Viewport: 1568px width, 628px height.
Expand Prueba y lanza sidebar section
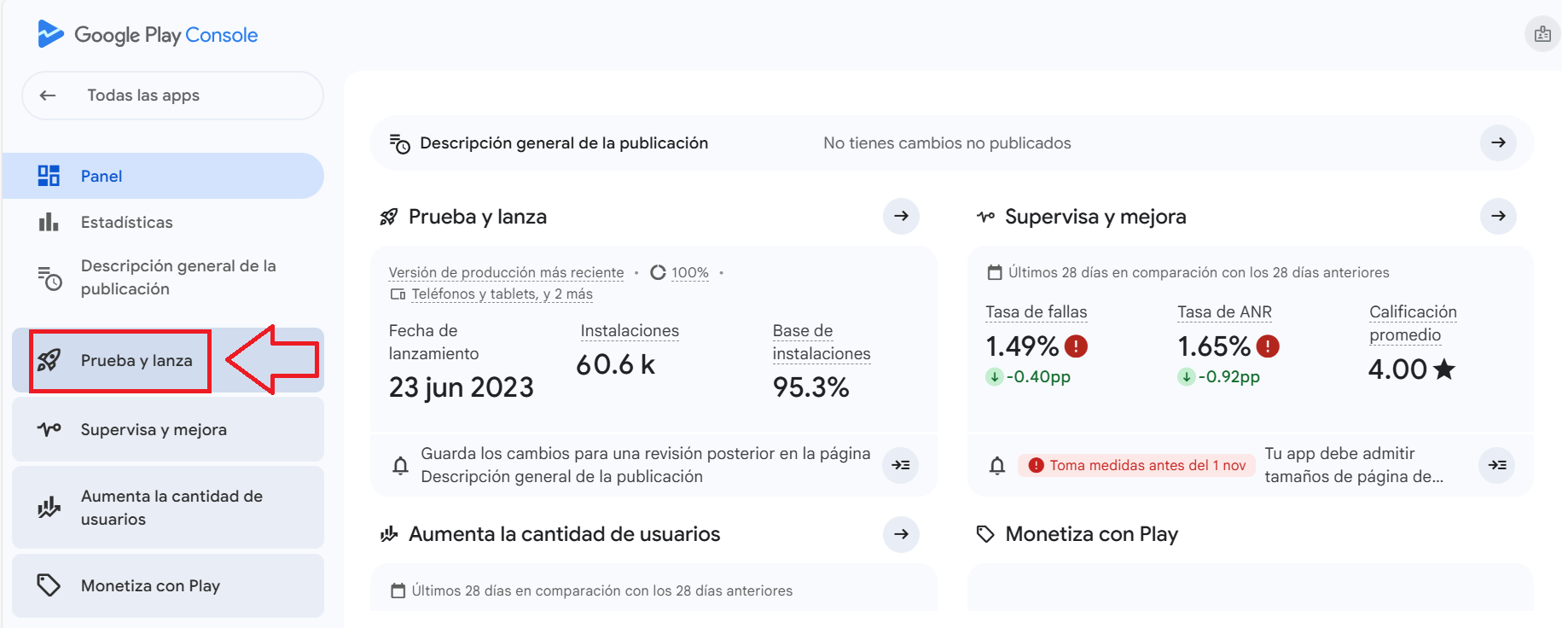pyautogui.click(x=136, y=360)
